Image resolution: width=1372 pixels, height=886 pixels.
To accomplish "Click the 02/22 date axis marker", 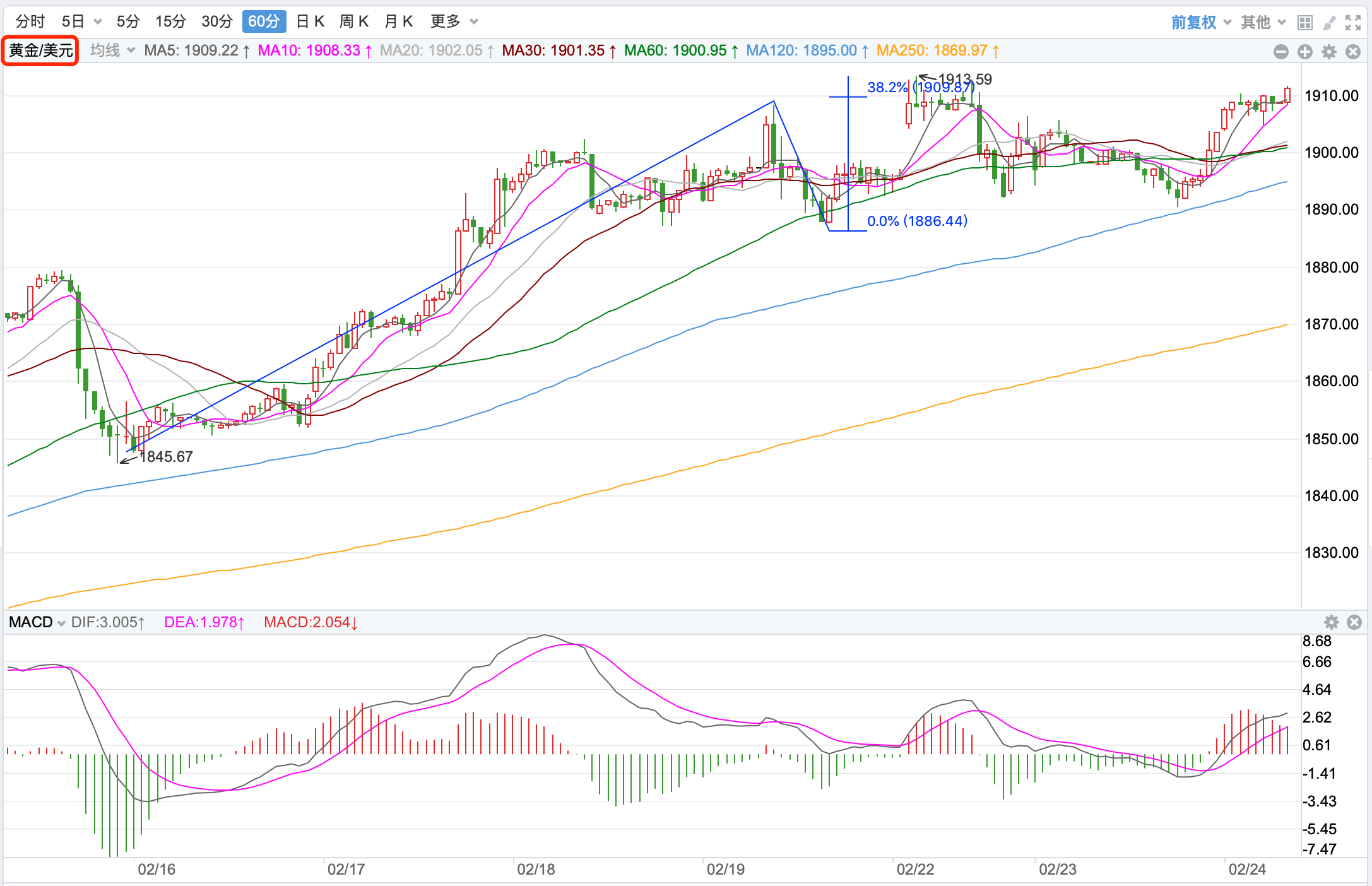I will click(x=915, y=870).
